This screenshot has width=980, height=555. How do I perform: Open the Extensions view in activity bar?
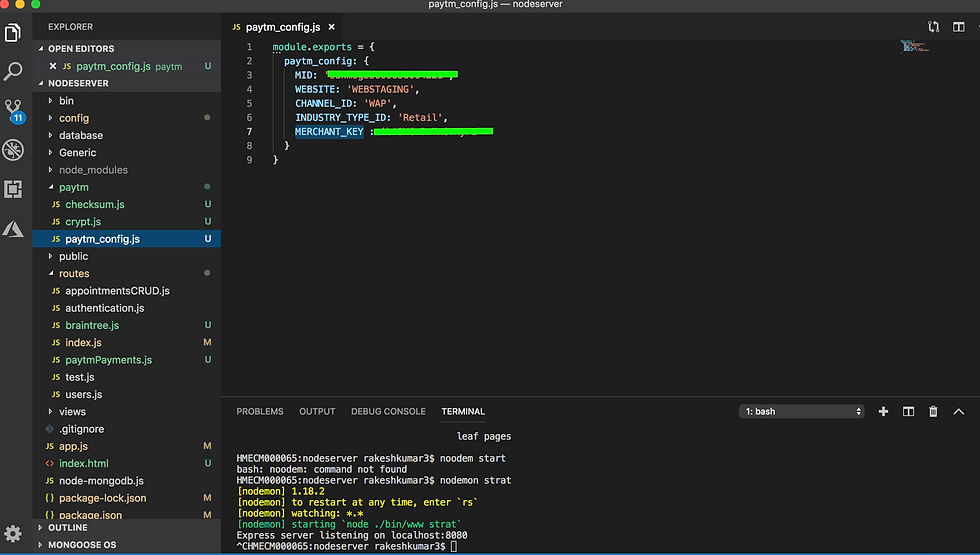(13, 189)
